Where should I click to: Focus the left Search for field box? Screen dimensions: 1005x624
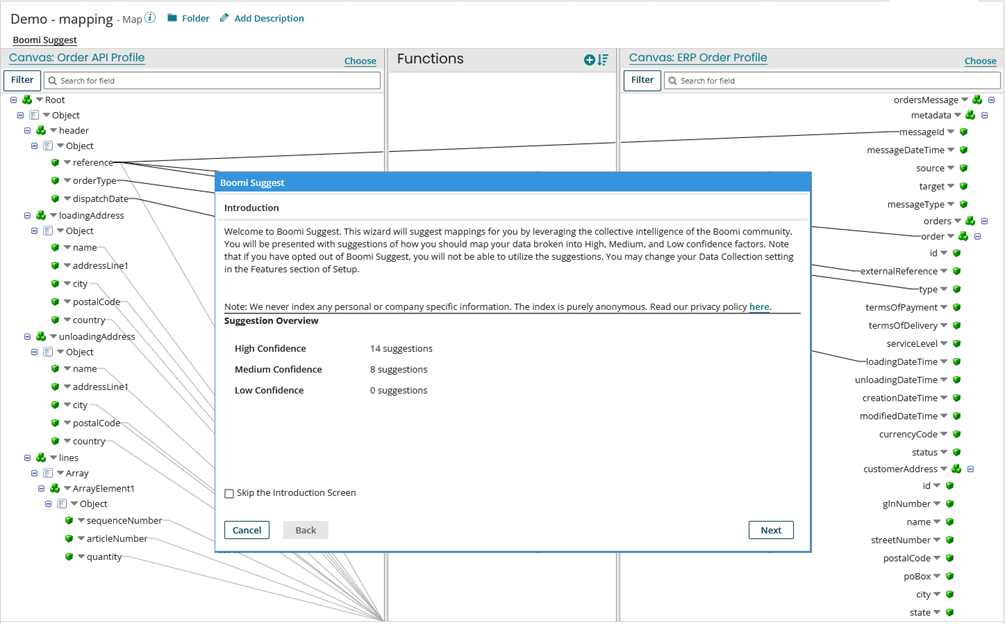pos(212,81)
